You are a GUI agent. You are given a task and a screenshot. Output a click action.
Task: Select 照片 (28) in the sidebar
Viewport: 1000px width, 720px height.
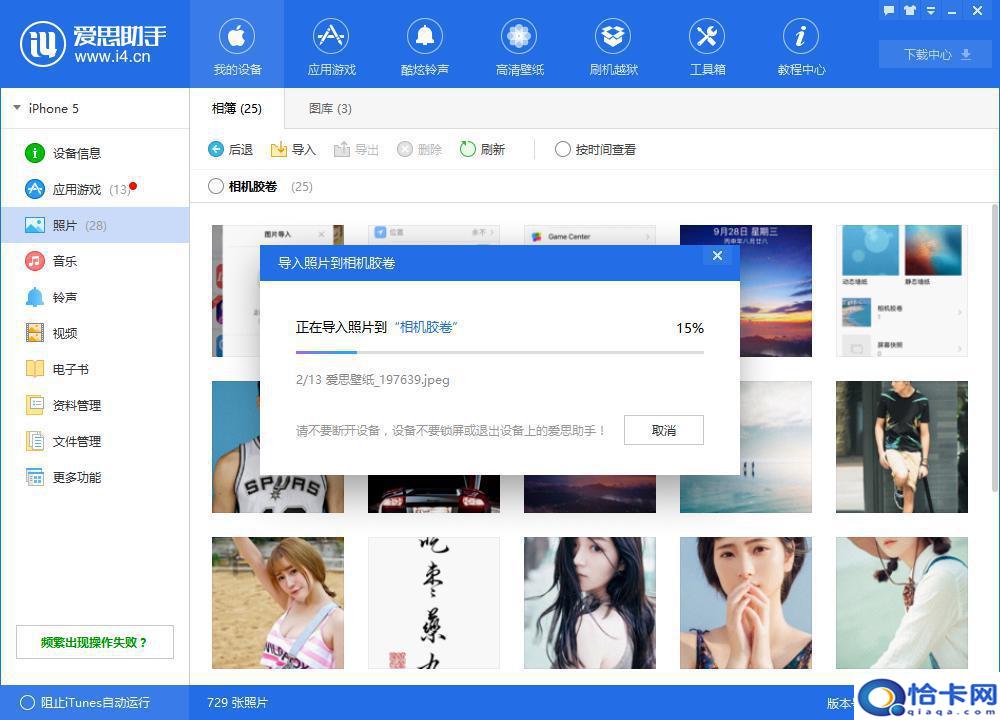click(x=94, y=225)
